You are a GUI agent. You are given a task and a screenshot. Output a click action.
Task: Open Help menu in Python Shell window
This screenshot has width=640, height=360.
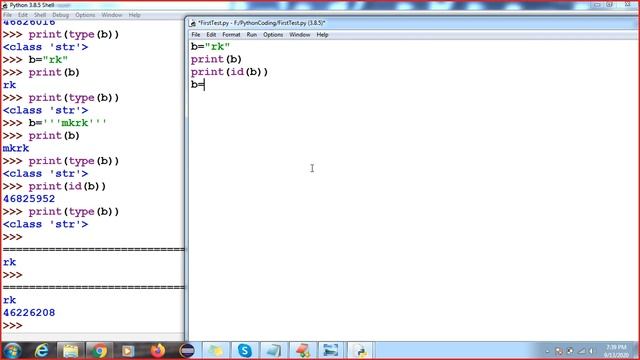[134, 15]
